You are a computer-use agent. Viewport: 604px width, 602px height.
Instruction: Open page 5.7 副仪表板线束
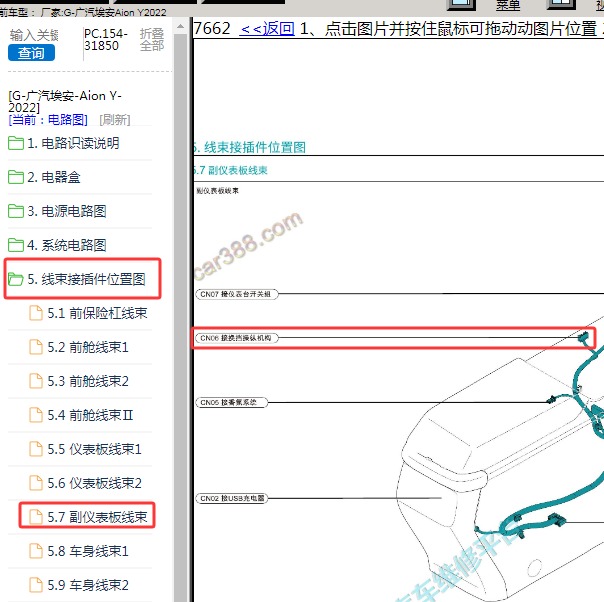[97, 517]
